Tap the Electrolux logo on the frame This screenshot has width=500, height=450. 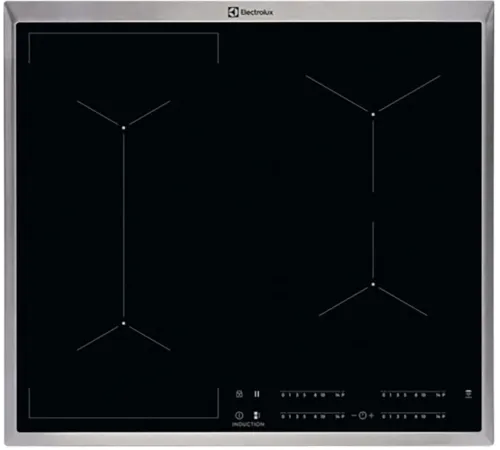[251, 12]
